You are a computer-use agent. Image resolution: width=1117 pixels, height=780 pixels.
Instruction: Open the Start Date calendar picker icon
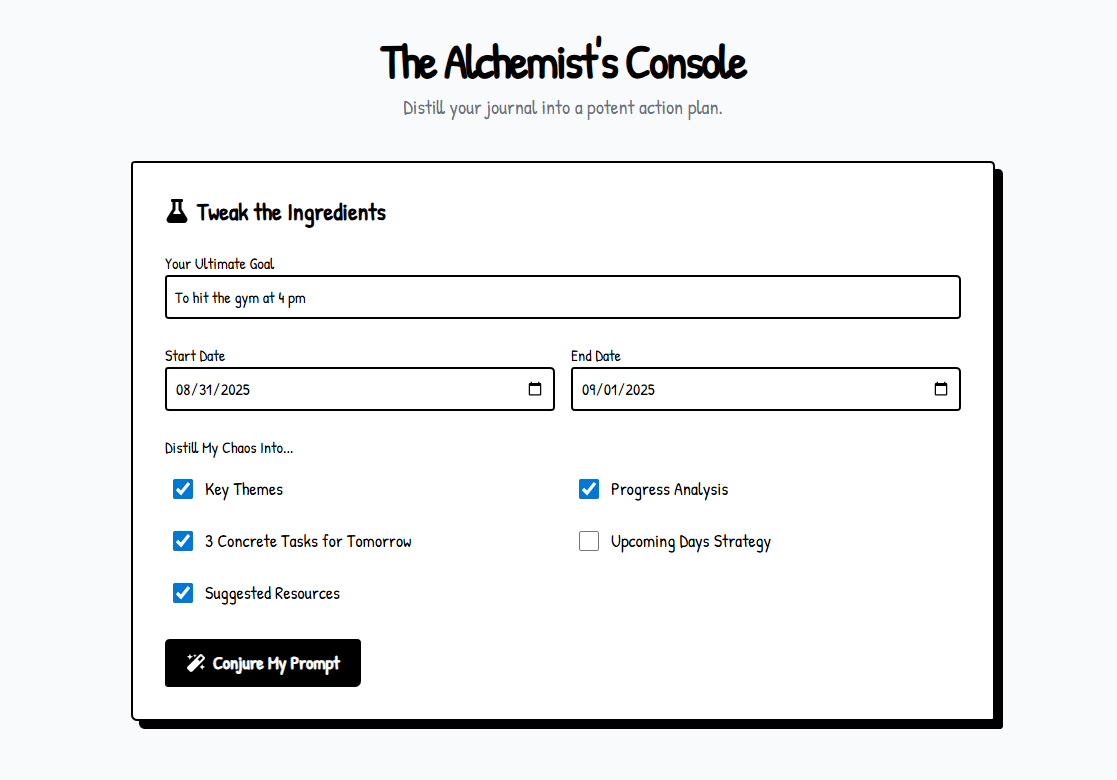click(x=535, y=389)
